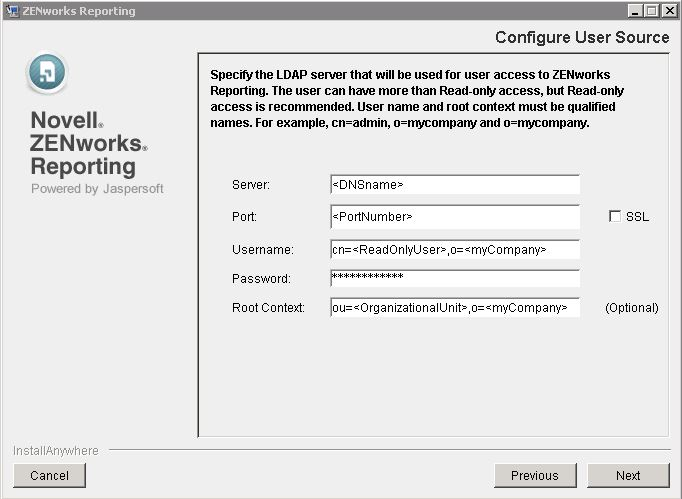The height and width of the screenshot is (499, 682).
Task: Click the title bar application icon
Action: (12, 11)
